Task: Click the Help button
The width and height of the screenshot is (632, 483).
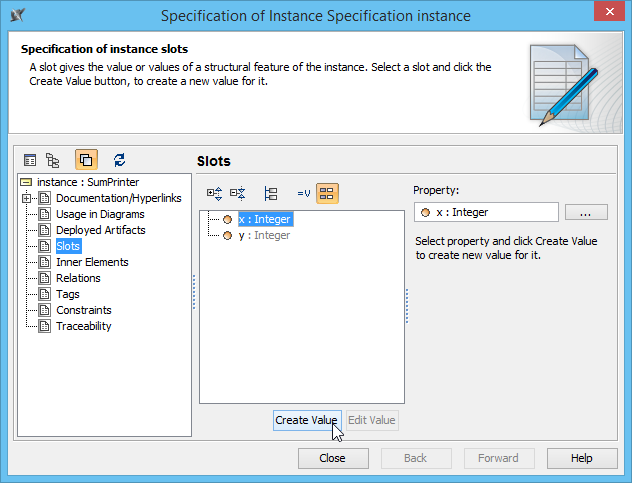Action: tap(582, 458)
